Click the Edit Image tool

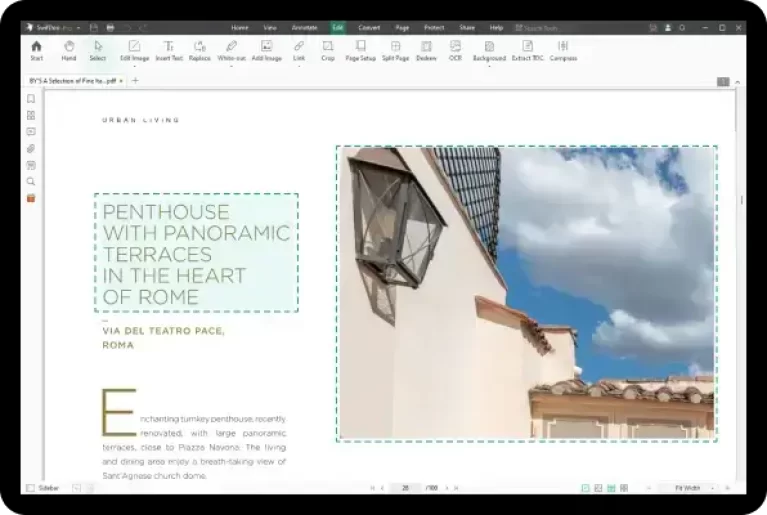[134, 50]
